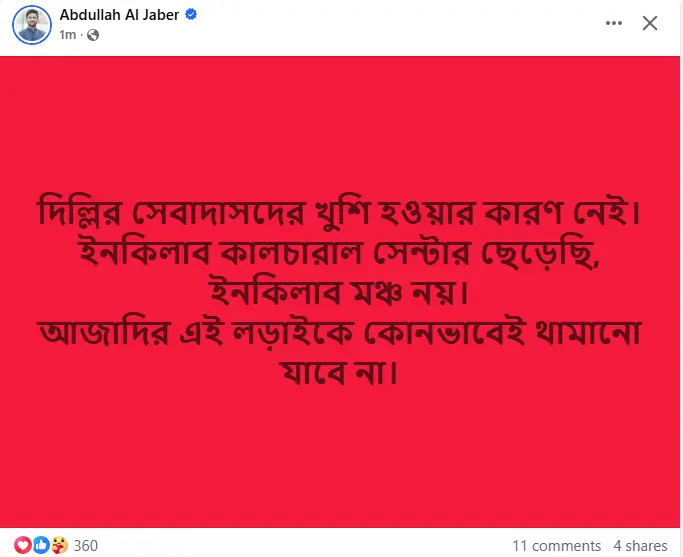The height and width of the screenshot is (557, 683).
Task: Click the Abdullah Al Jaber name link
Action: tap(119, 15)
